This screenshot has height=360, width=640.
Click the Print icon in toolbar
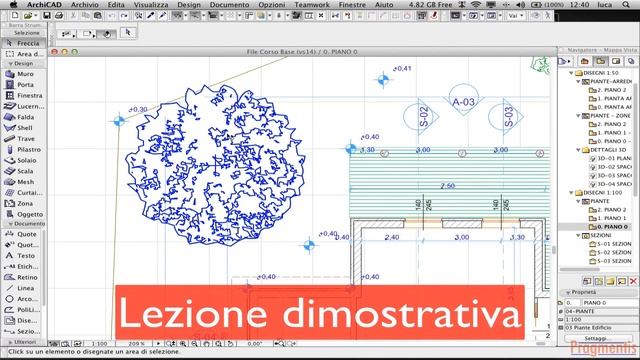coord(59,16)
